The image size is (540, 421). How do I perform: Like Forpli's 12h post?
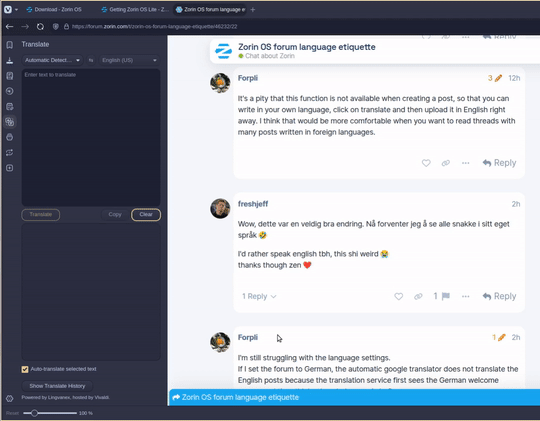pyautogui.click(x=426, y=163)
